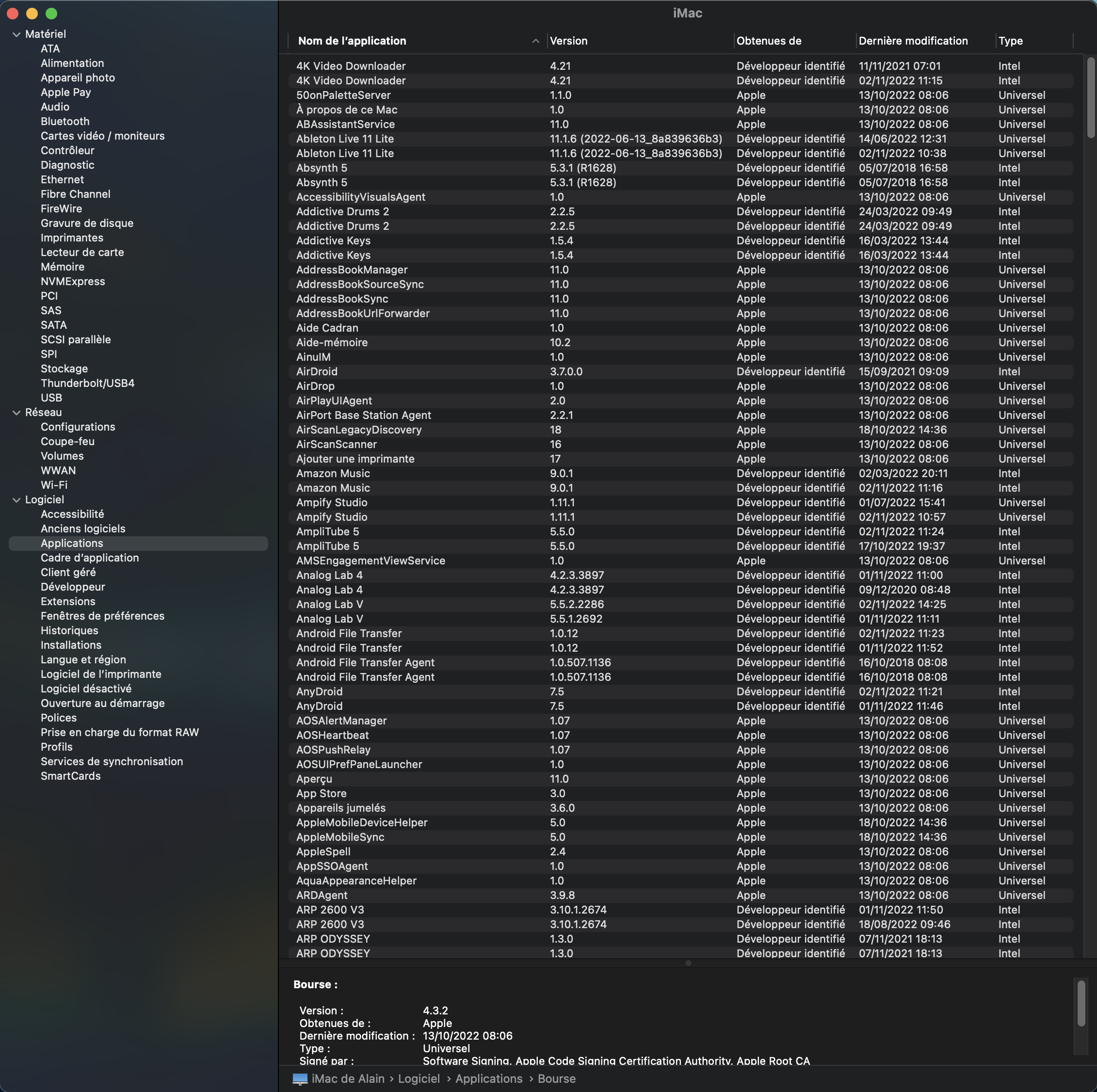Screen dimensions: 1097x1092
Task: Click Logiciel in the bottom path bar
Action: [x=419, y=1079]
